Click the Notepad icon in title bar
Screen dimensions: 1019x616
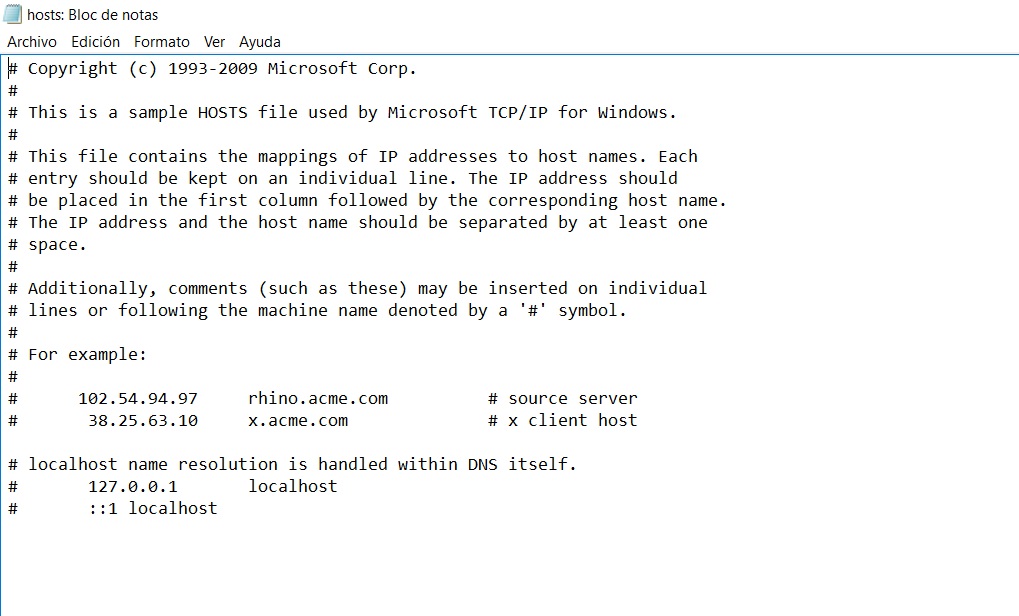(12, 14)
